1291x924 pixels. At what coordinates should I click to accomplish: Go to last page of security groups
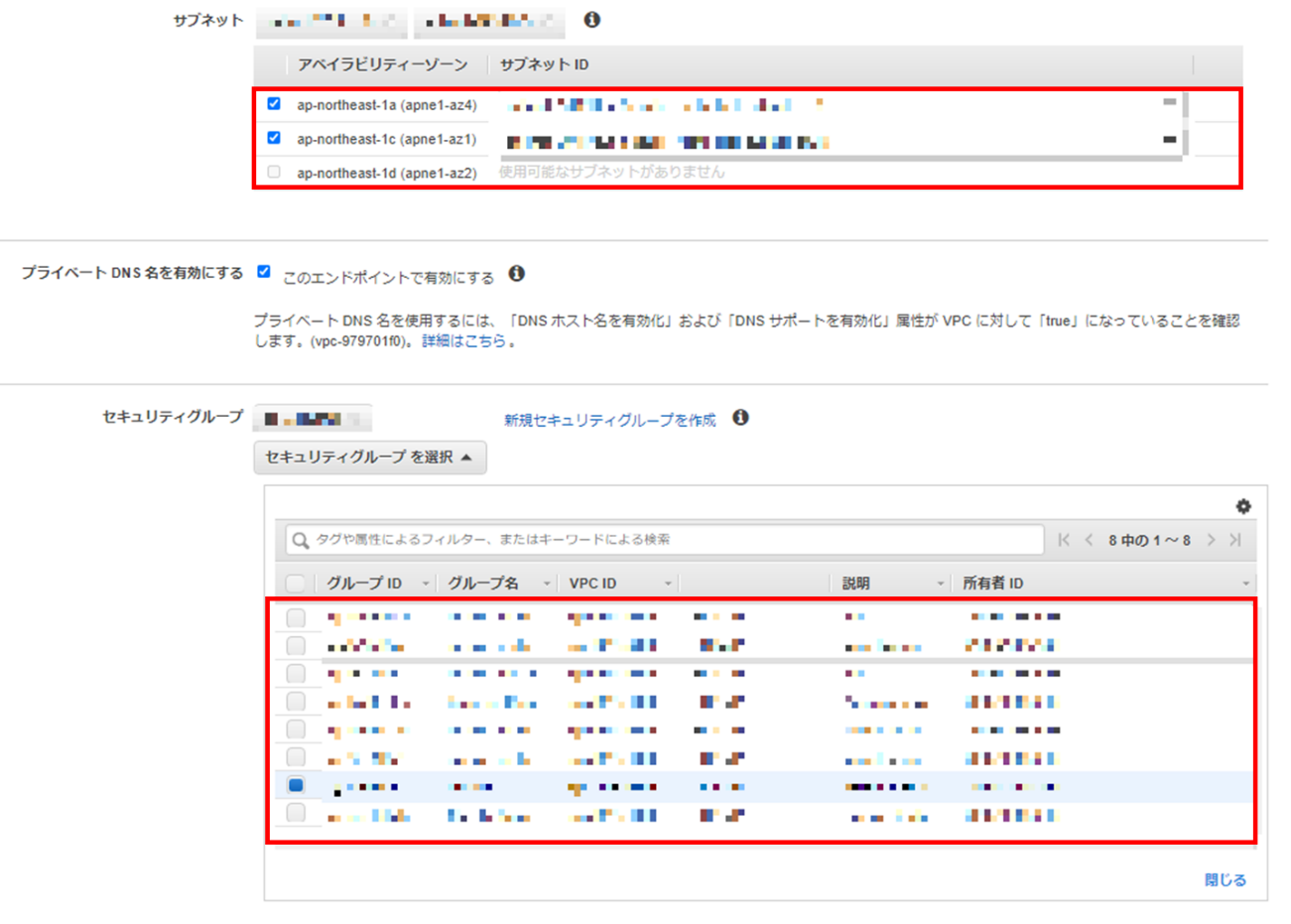[1235, 540]
